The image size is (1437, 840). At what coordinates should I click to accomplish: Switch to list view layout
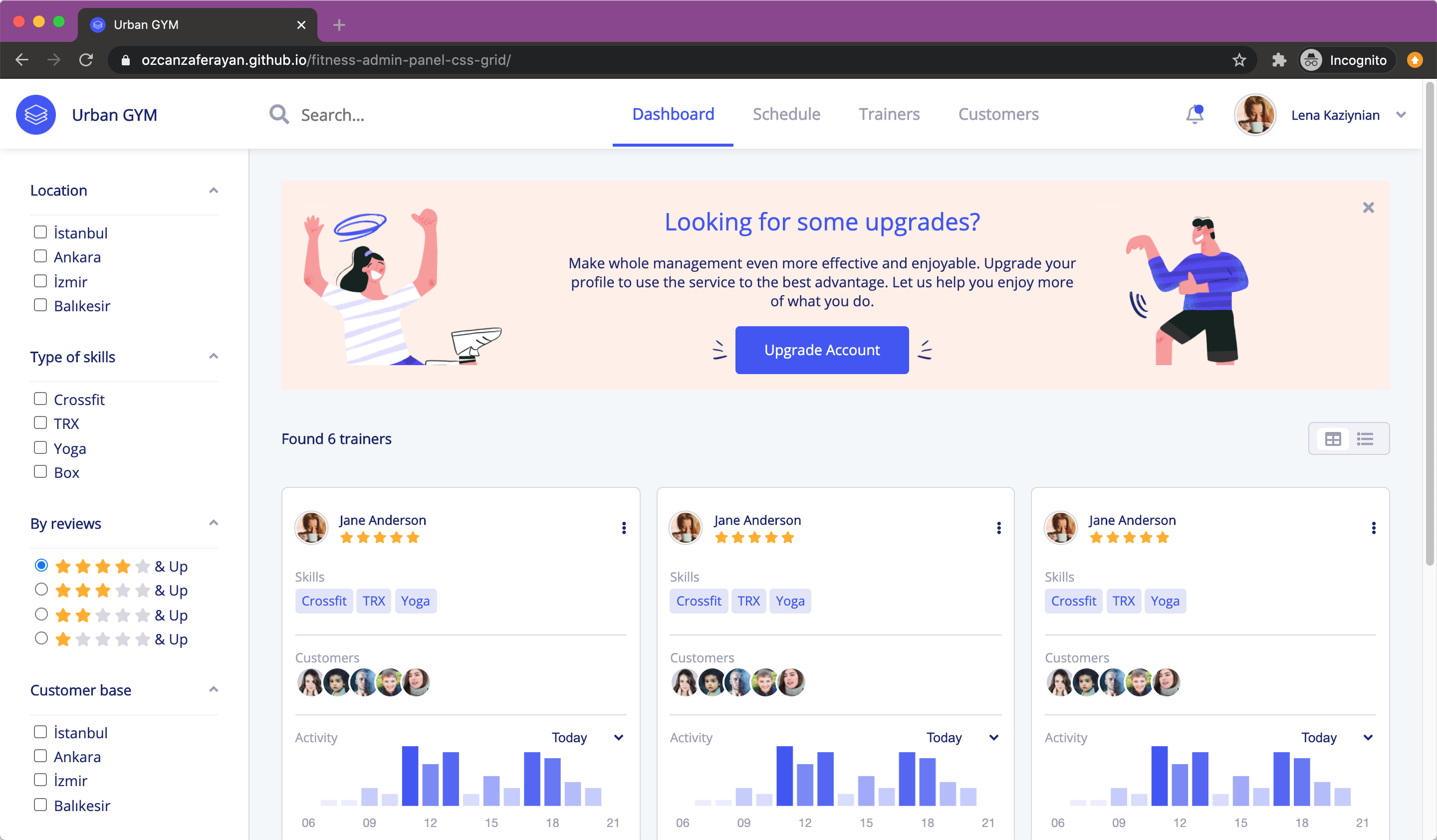[x=1365, y=439]
